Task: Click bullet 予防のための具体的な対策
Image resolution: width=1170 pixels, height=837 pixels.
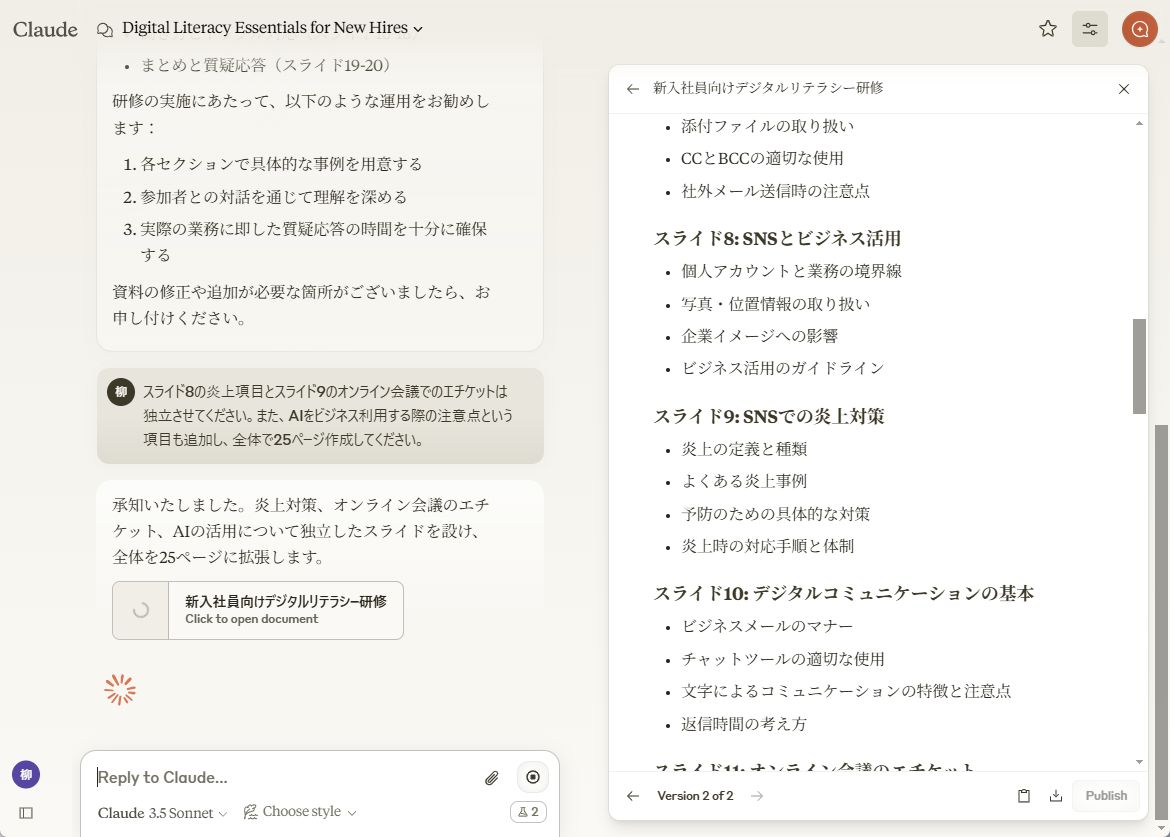Action: [775, 514]
